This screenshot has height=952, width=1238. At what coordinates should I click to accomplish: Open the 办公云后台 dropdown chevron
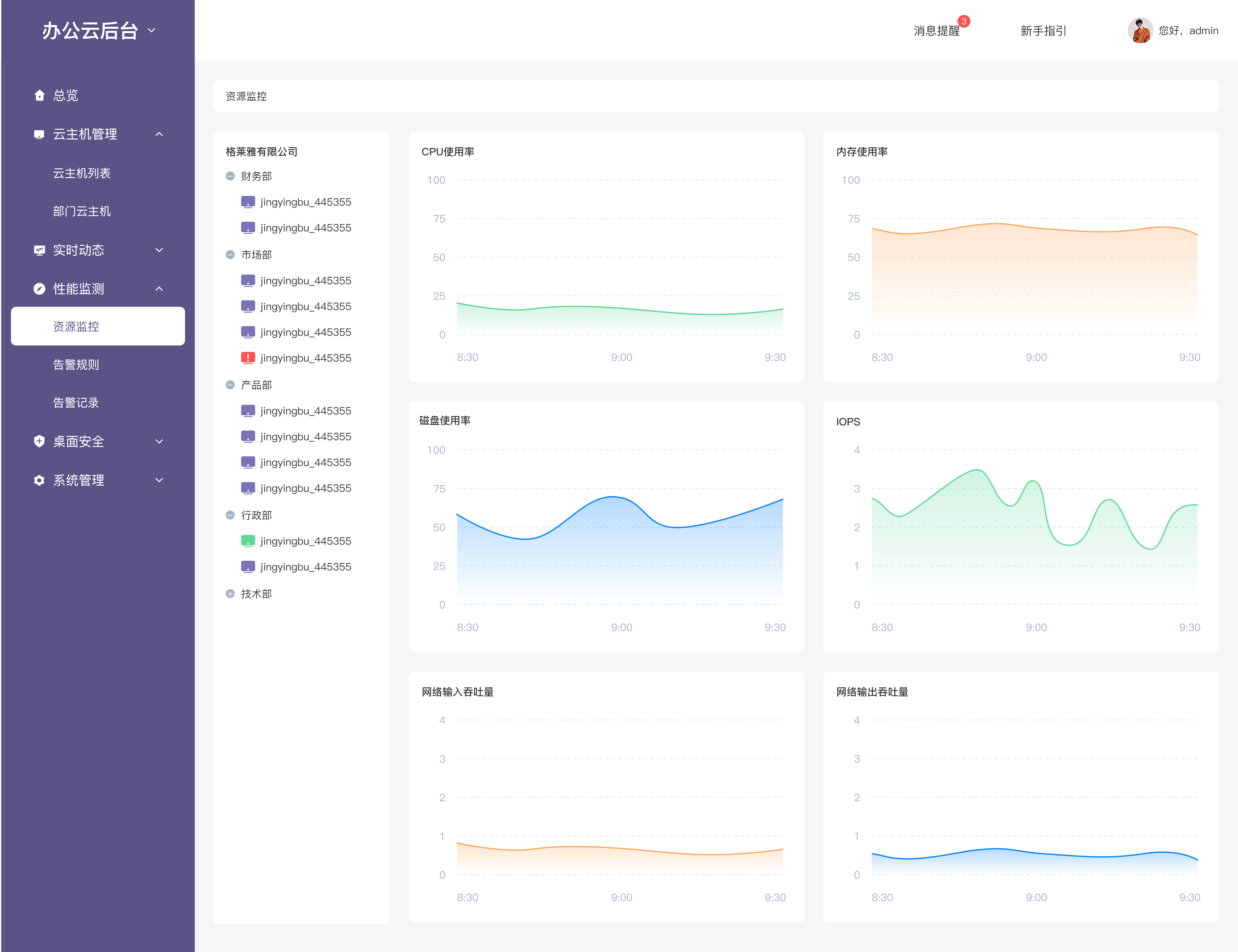[x=151, y=31]
